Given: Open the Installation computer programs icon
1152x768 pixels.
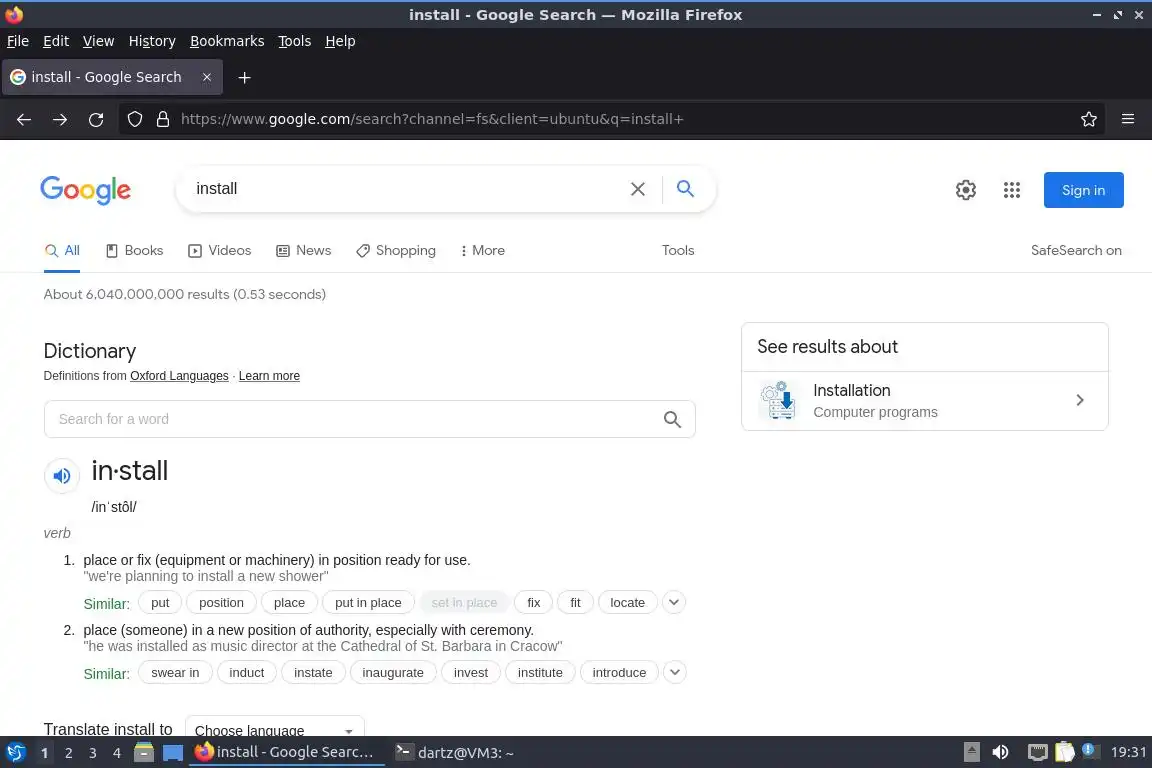Looking at the screenshot, I should tap(778, 401).
